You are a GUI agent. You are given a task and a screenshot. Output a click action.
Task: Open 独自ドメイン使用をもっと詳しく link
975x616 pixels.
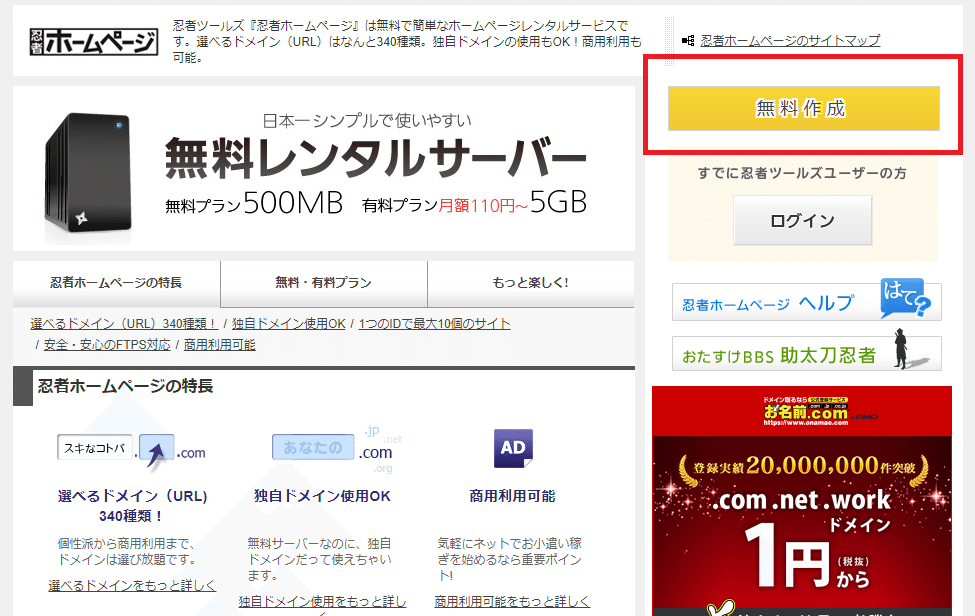pyautogui.click(x=322, y=602)
